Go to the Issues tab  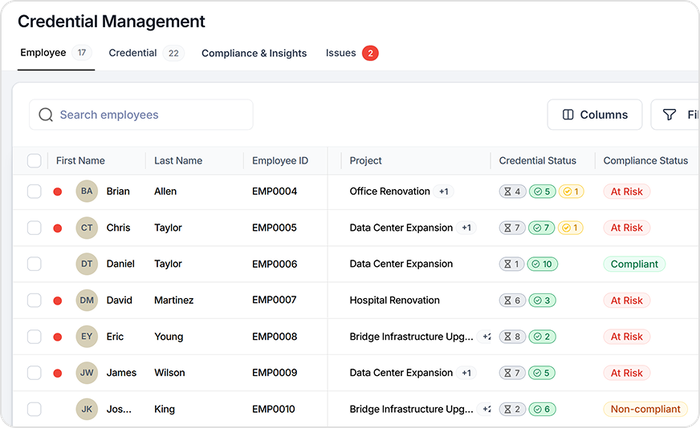[352, 53]
